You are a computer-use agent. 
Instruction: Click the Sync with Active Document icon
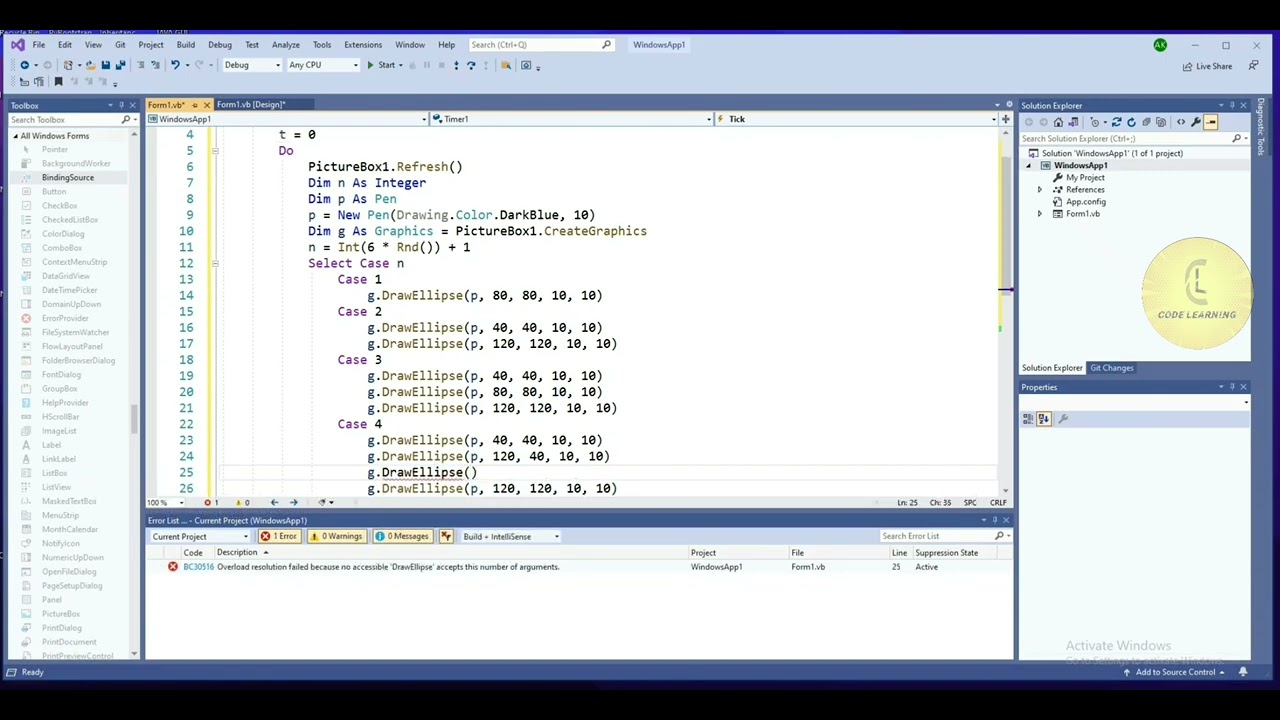[1116, 122]
